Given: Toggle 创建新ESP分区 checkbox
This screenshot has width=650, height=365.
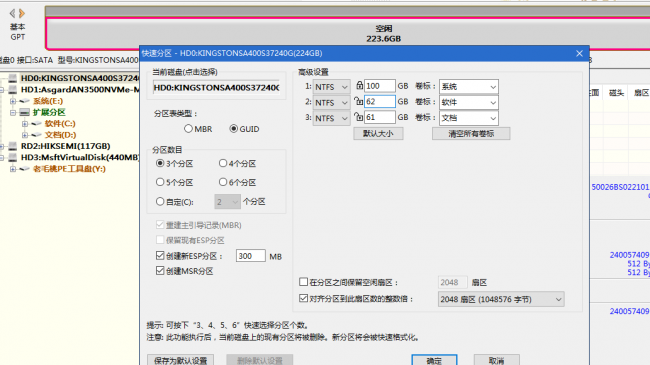Looking at the screenshot, I should pyautogui.click(x=160, y=256).
